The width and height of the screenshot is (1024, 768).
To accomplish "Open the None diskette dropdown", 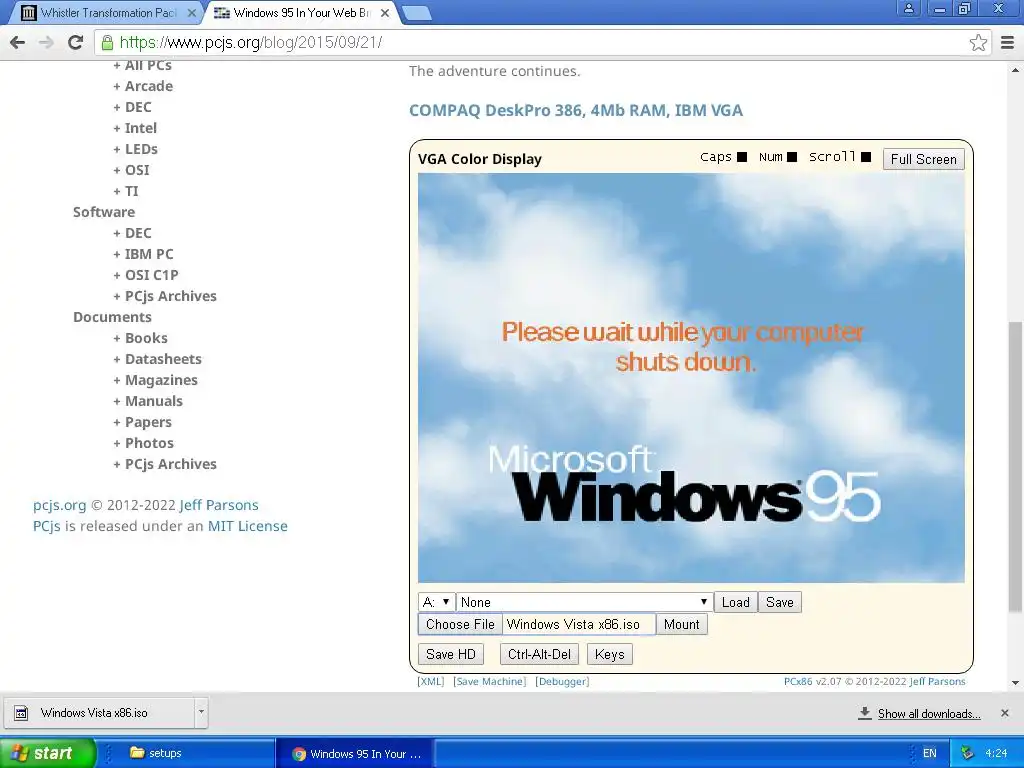I will click(584, 602).
